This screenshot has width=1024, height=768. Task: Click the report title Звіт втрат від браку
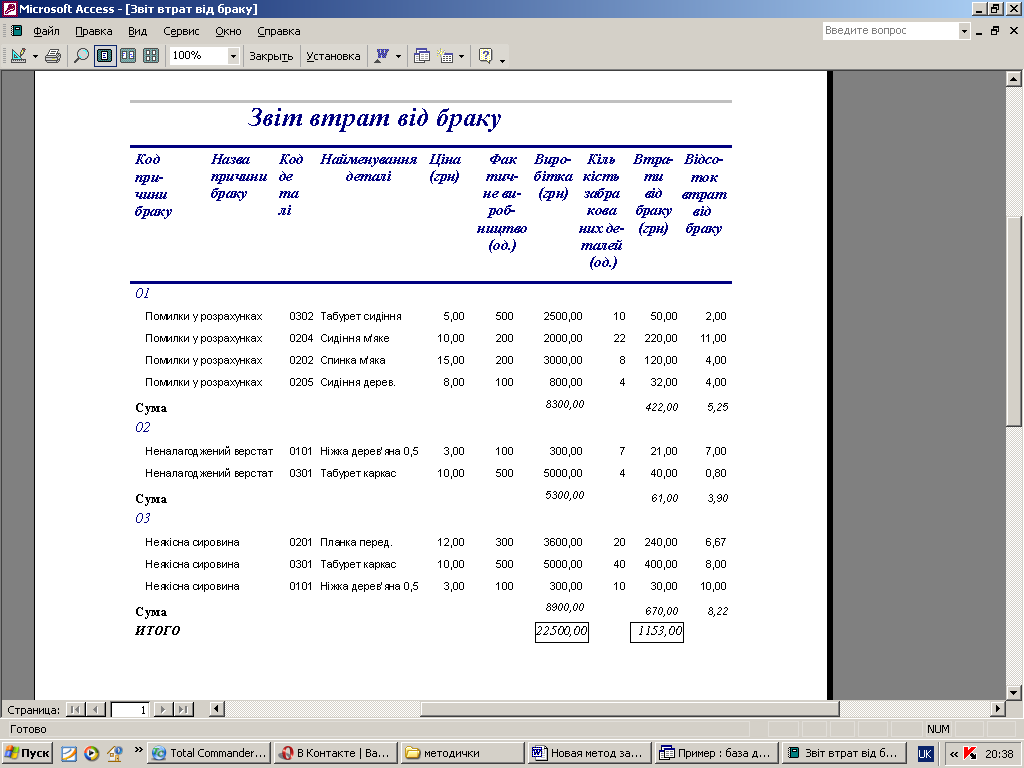coord(374,118)
